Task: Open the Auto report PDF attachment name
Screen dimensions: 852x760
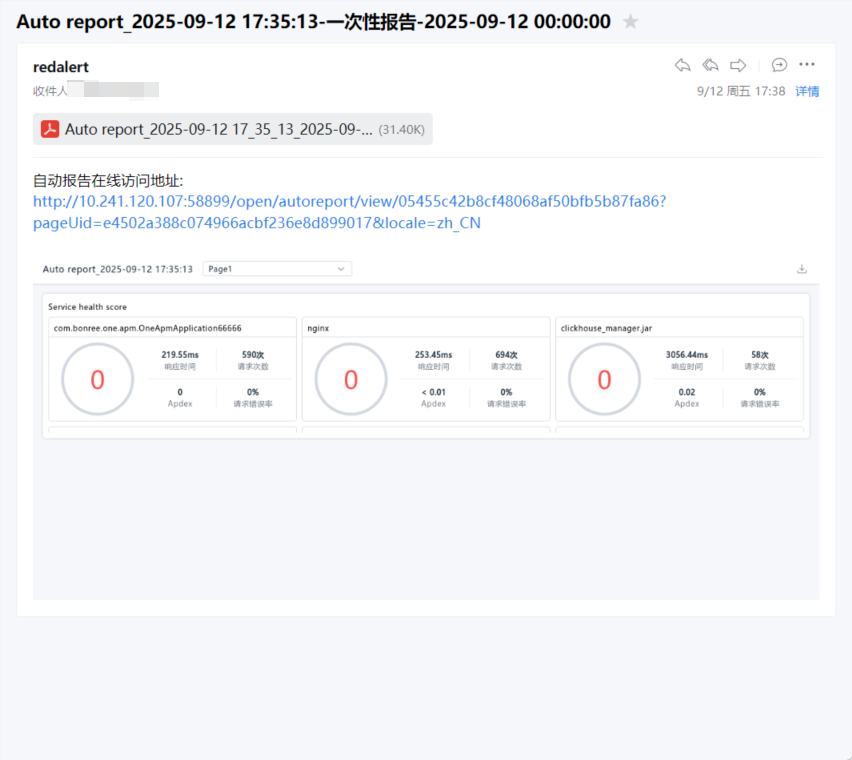Action: point(219,129)
